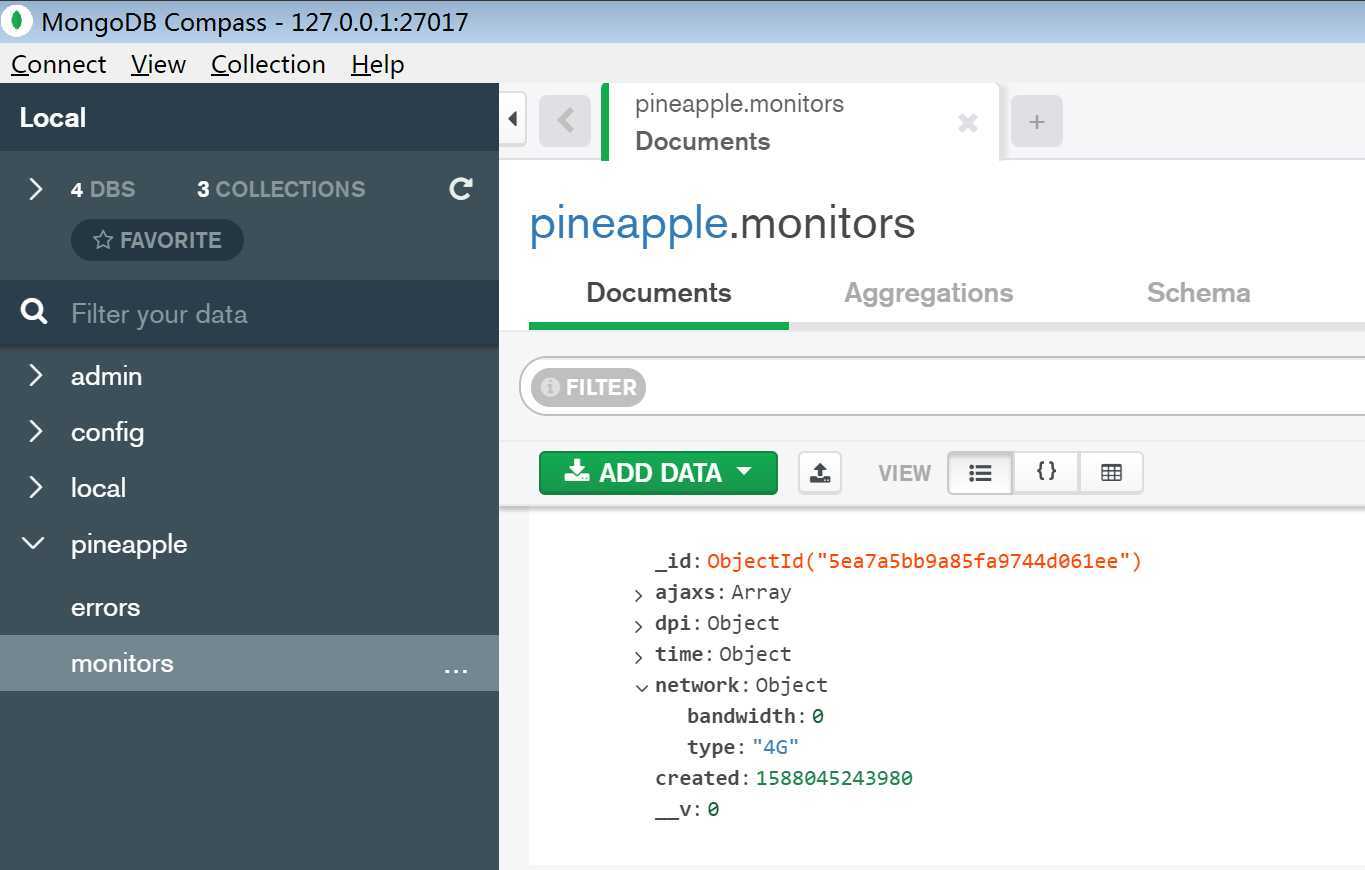Click the FILTER button

(588, 387)
